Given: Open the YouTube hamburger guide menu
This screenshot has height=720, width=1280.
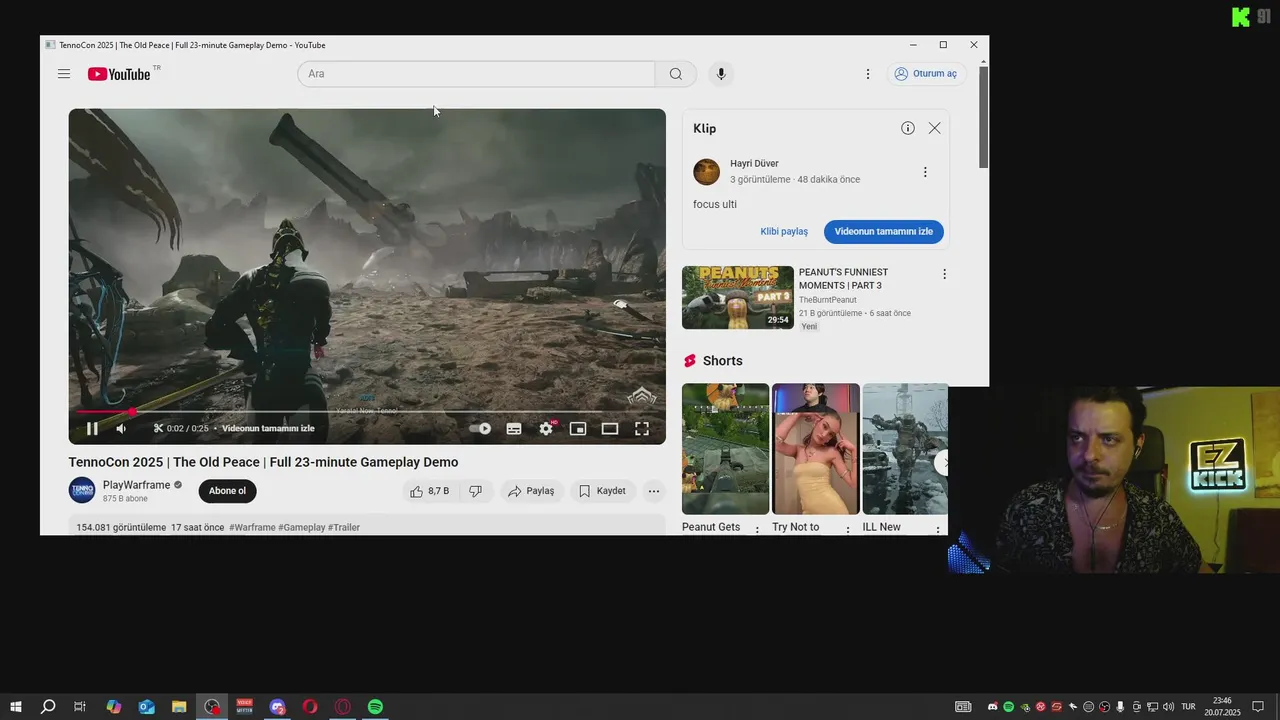Looking at the screenshot, I should click(64, 74).
